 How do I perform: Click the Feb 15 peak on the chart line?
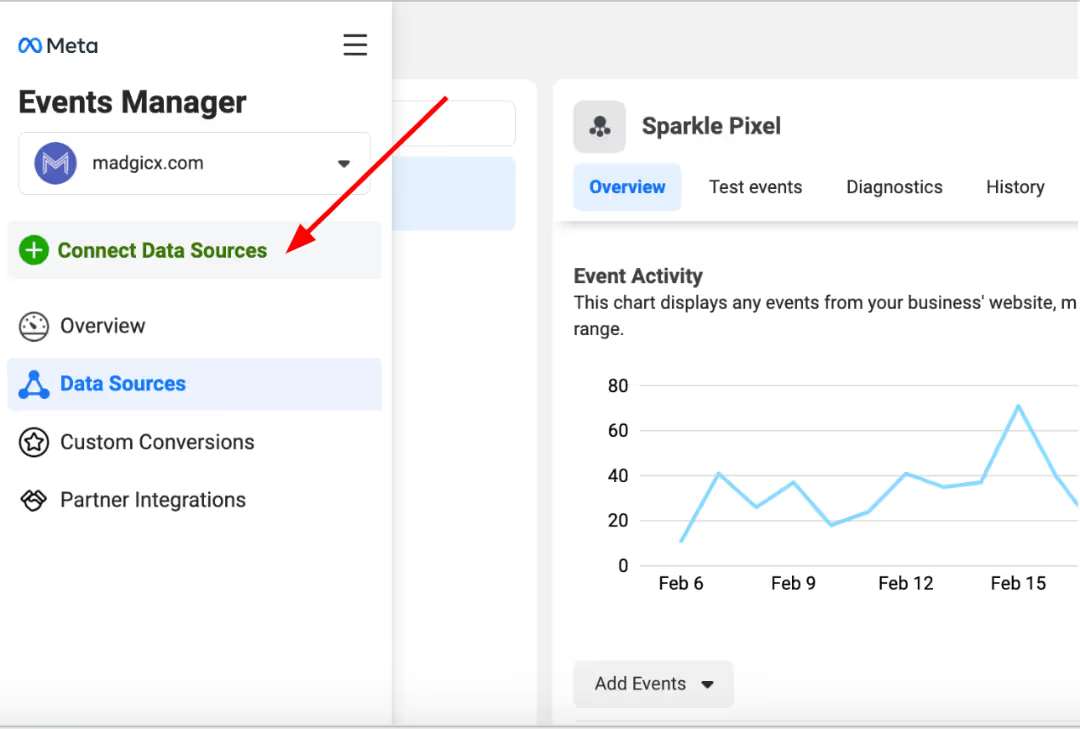[1018, 407]
